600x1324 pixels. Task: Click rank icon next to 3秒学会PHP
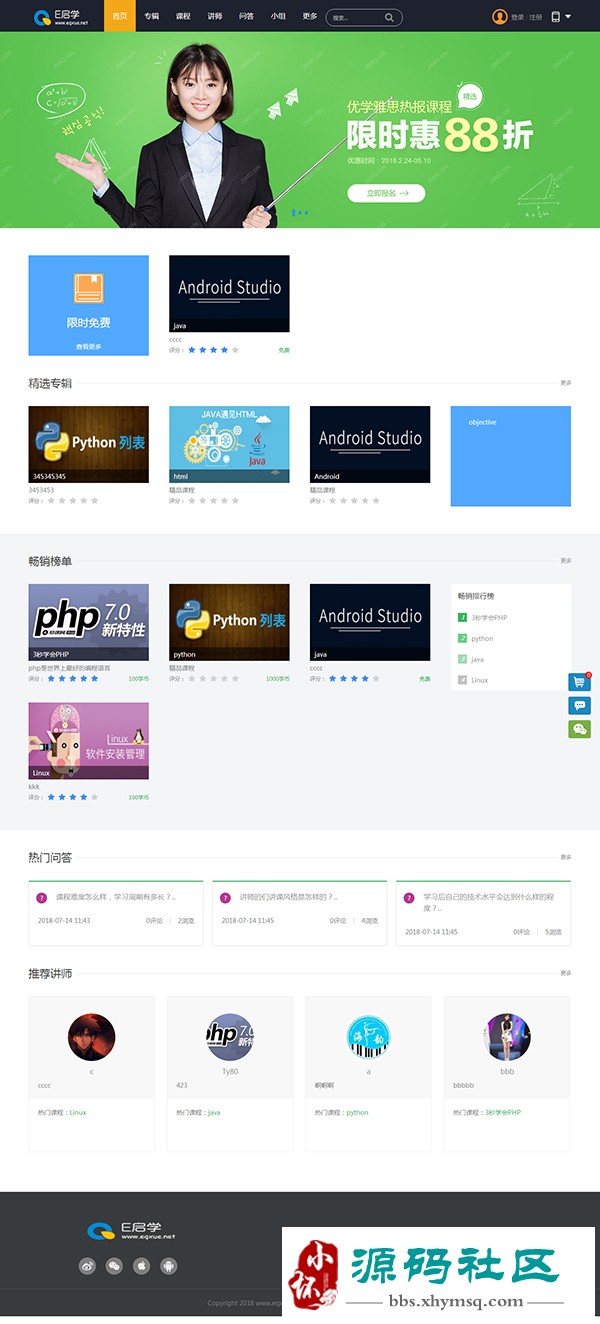click(x=462, y=617)
